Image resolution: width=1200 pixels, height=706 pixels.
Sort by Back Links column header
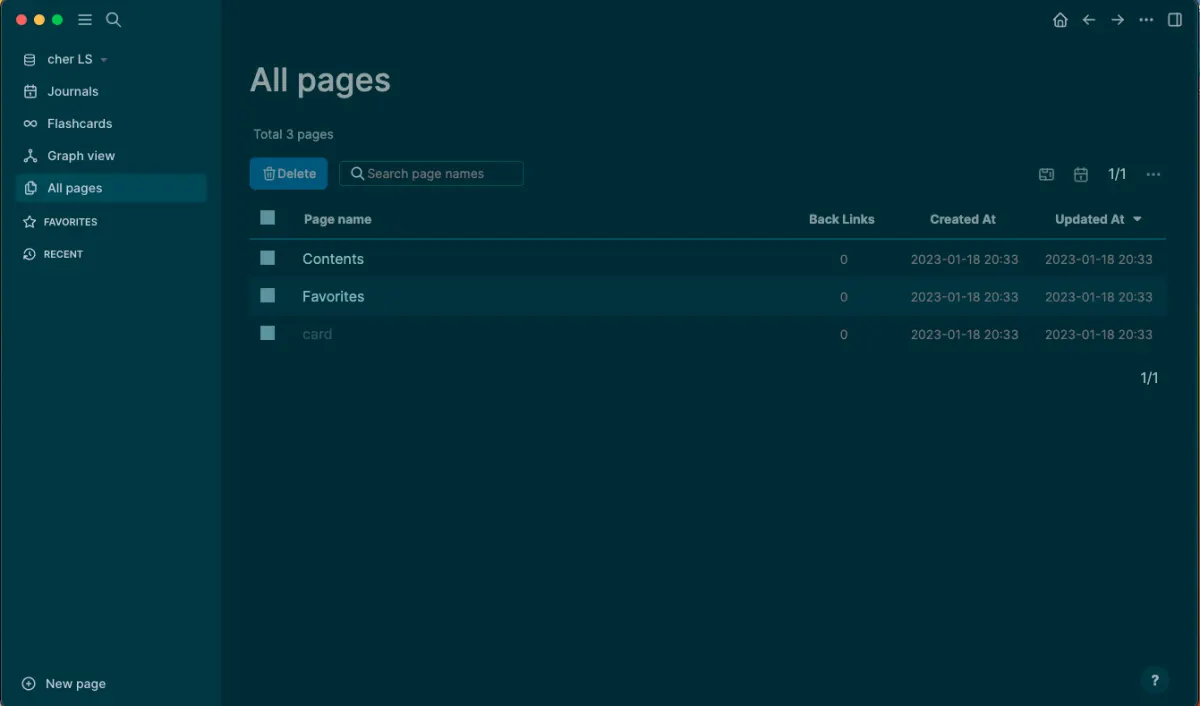pos(841,219)
